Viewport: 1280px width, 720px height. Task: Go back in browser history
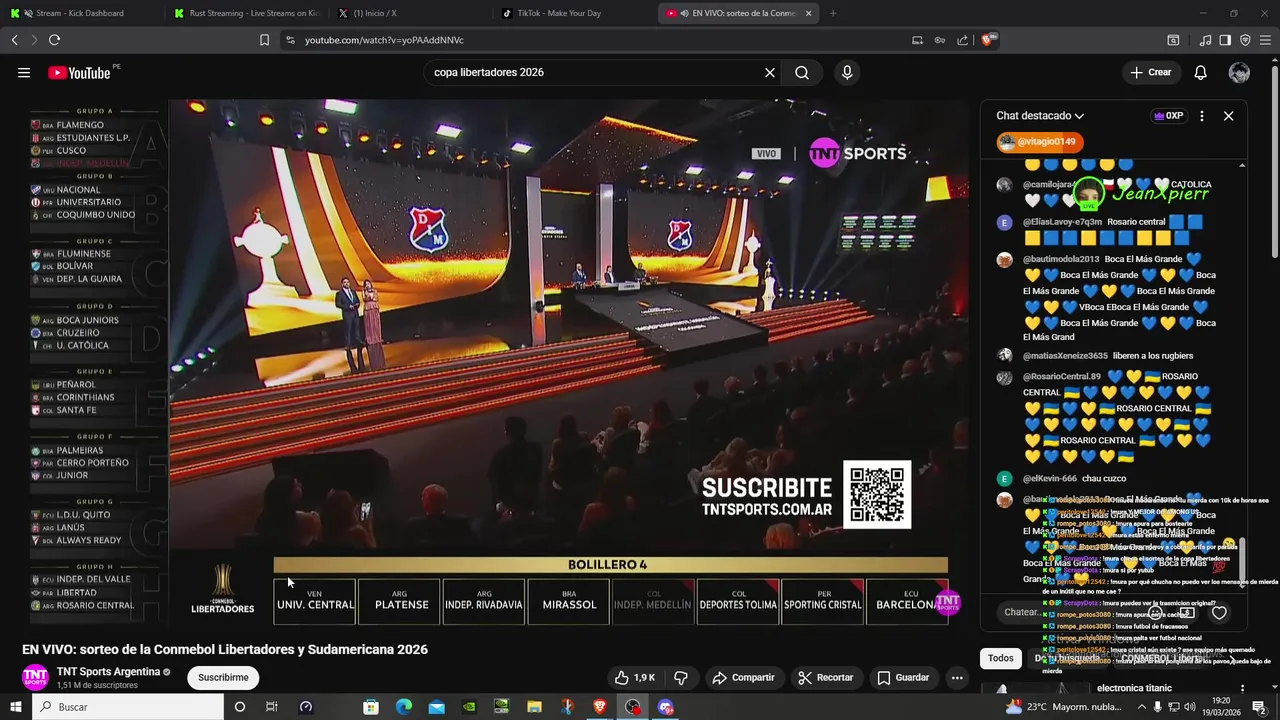(14, 40)
